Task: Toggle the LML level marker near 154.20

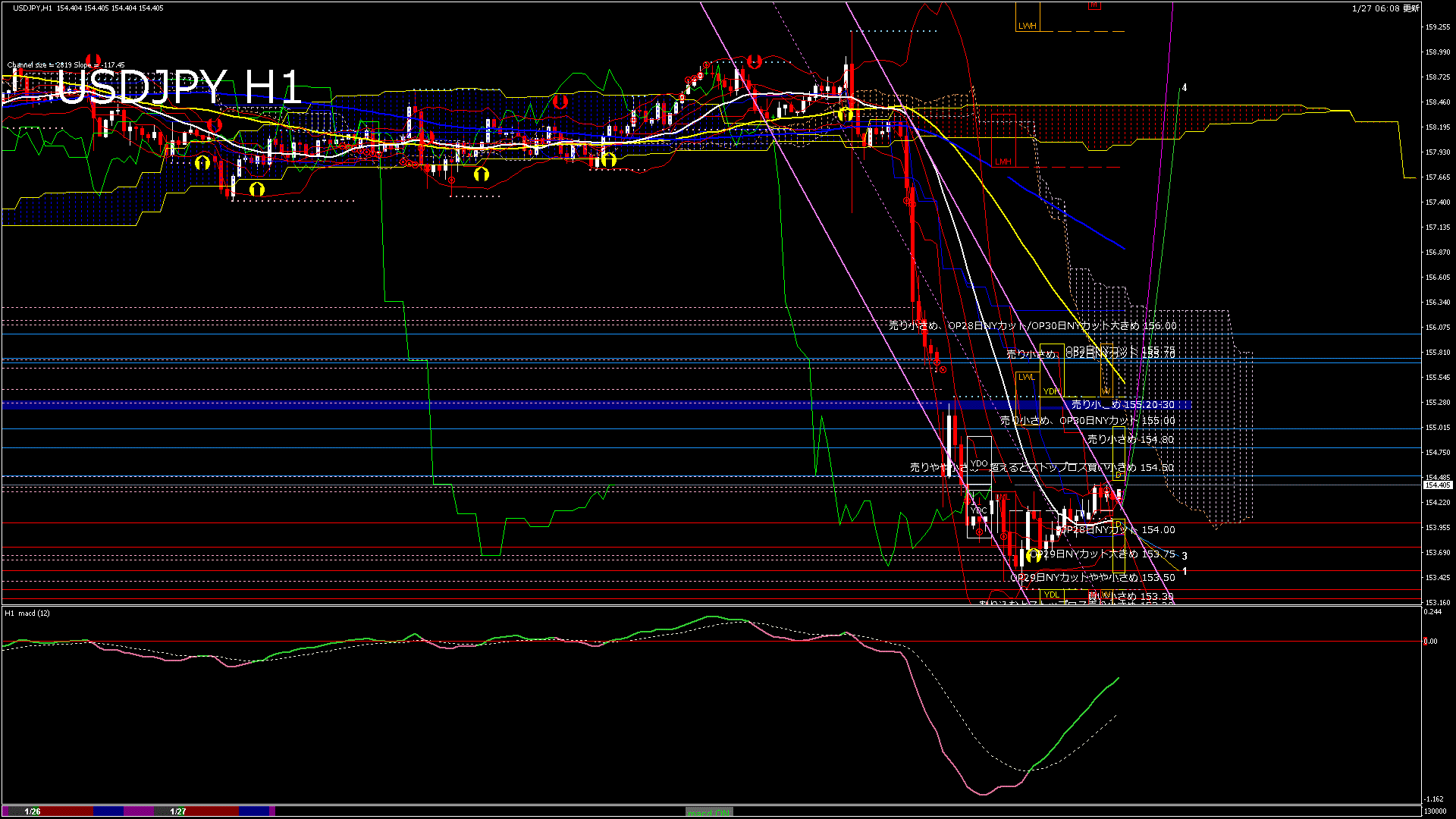Action: [x=1003, y=497]
